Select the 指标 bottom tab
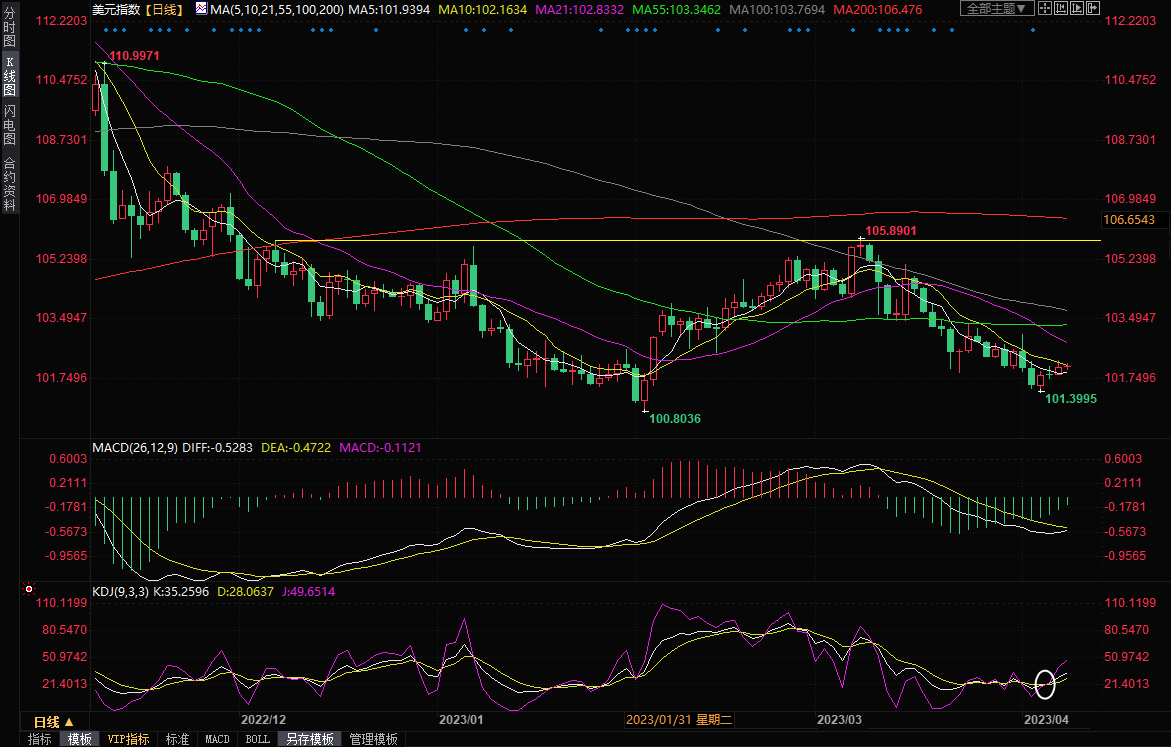 click(x=40, y=739)
